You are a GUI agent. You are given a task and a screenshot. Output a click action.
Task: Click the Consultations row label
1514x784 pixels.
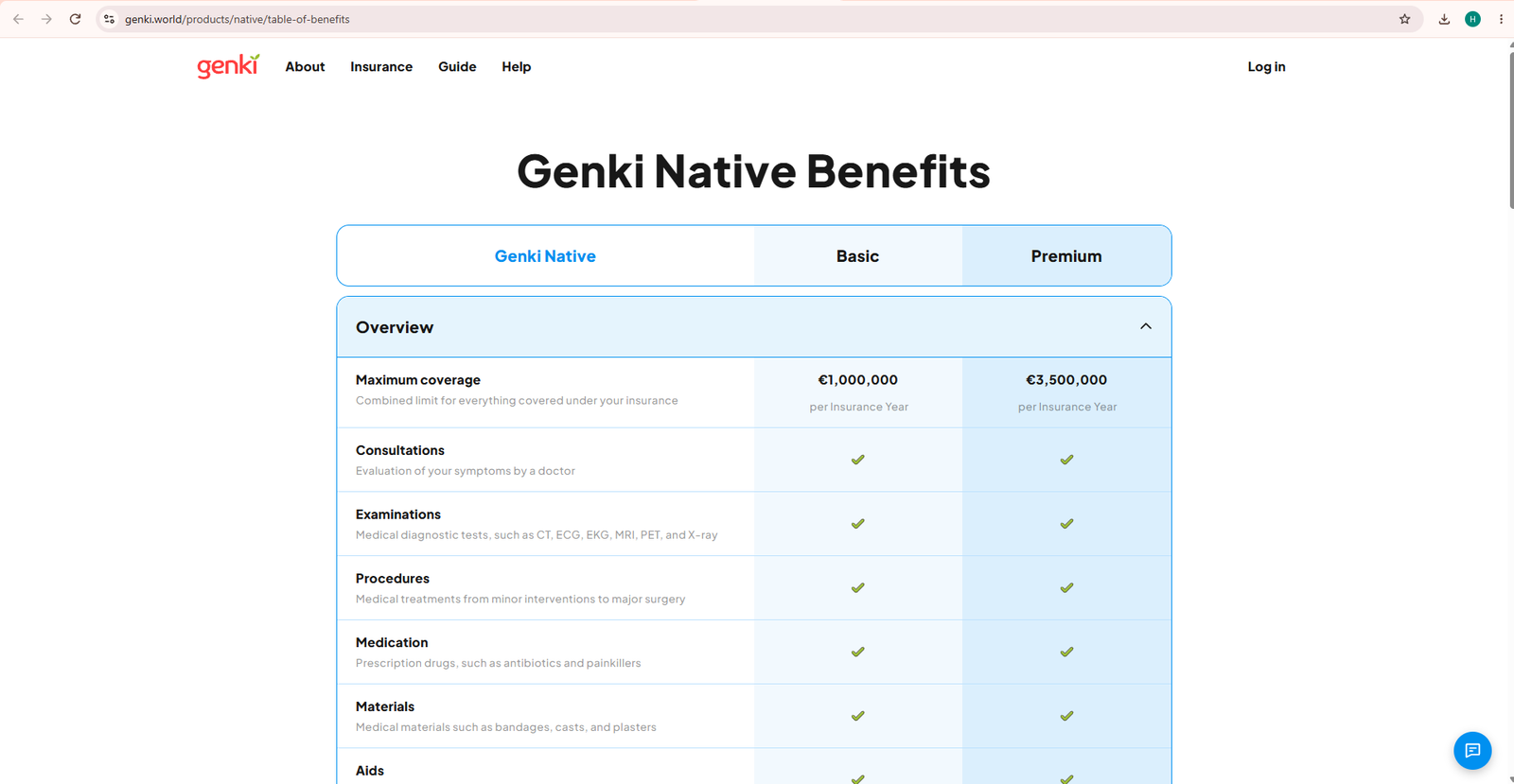tap(400, 451)
